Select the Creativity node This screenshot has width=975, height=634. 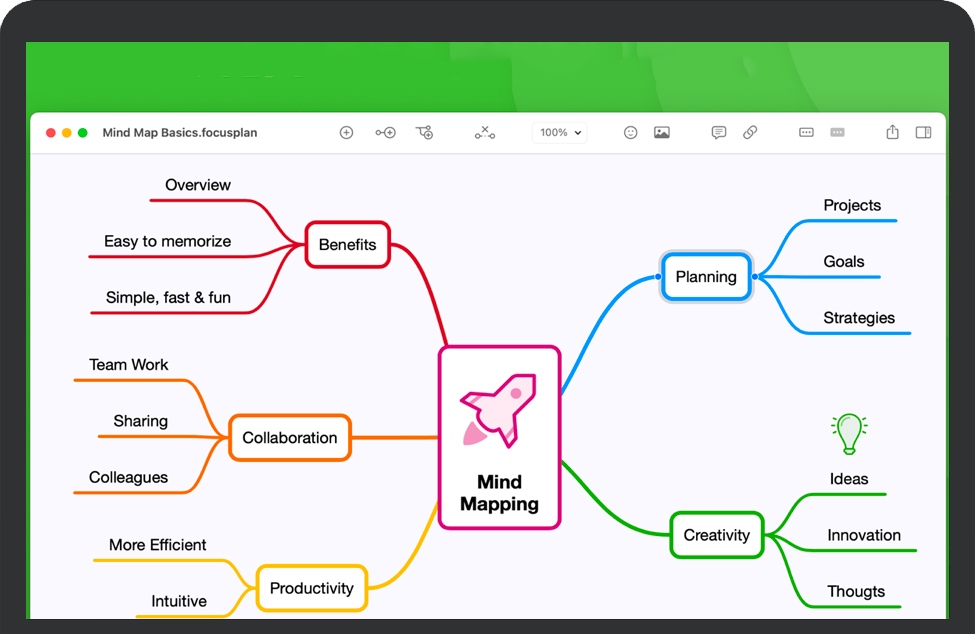coord(716,535)
